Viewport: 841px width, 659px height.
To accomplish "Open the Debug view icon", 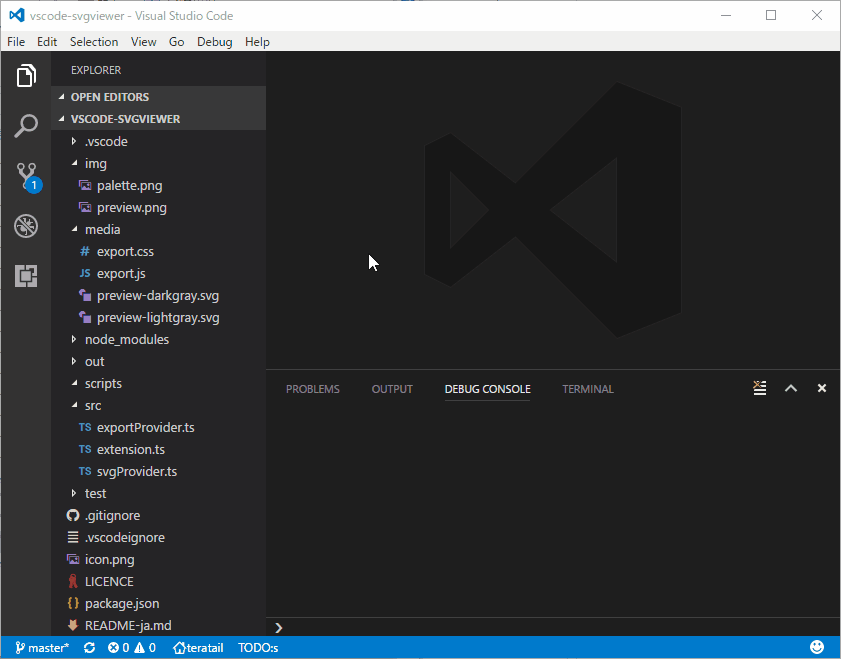I will pyautogui.click(x=26, y=225).
